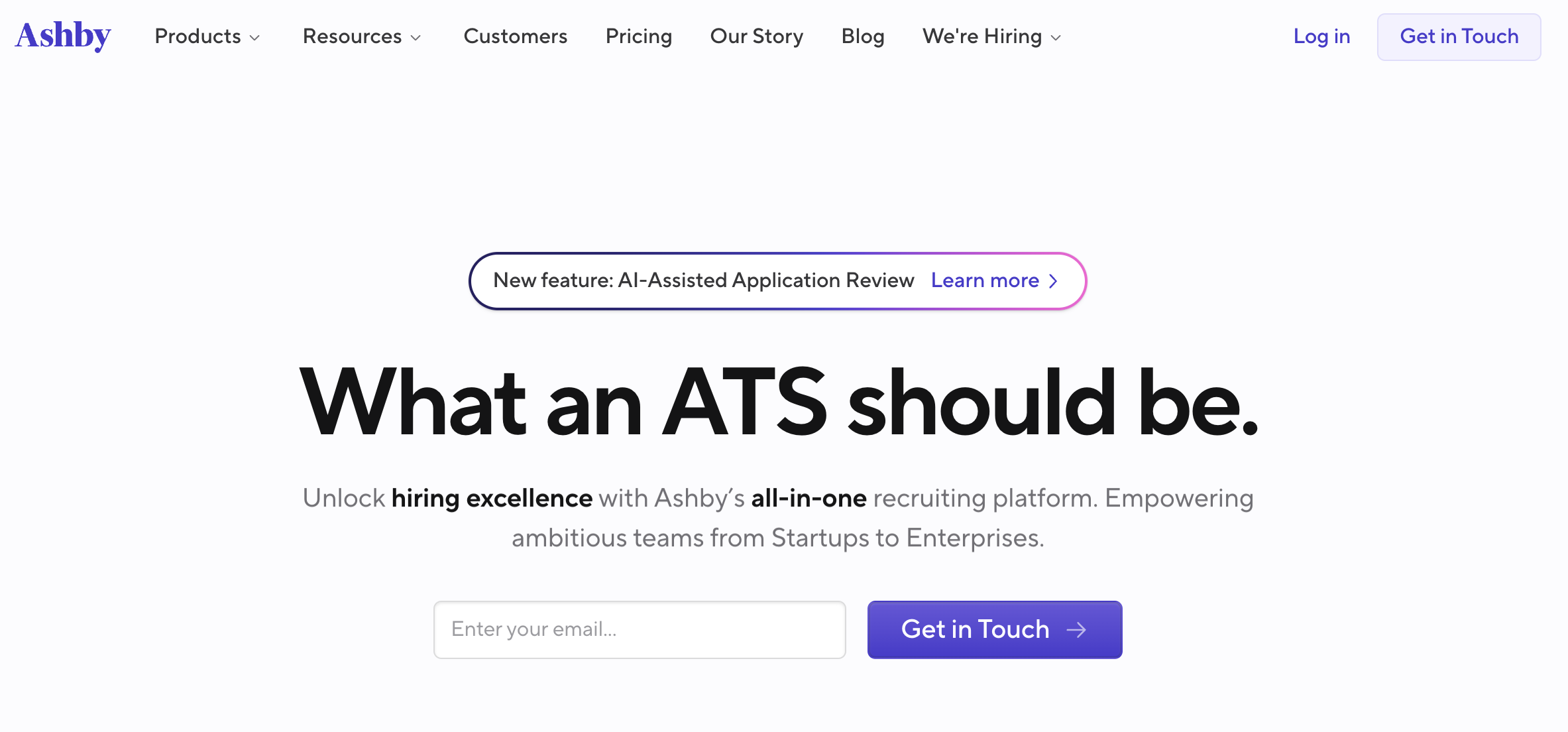This screenshot has height=732, width=1568.
Task: Open the Customers page
Action: point(516,37)
